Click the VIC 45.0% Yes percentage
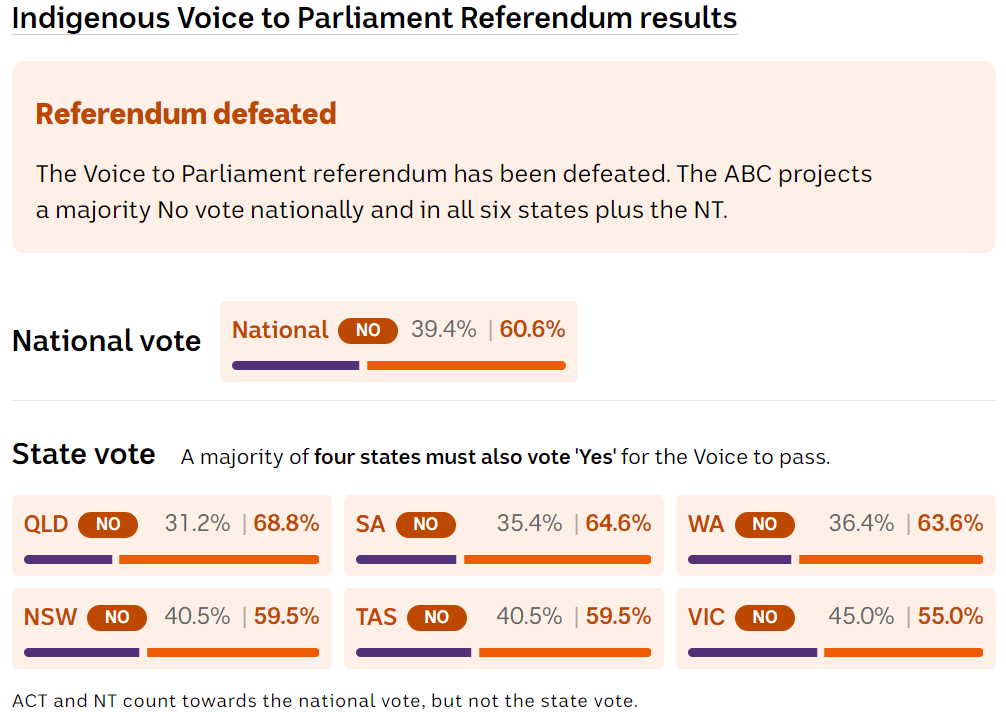1006x712 pixels. [x=861, y=616]
